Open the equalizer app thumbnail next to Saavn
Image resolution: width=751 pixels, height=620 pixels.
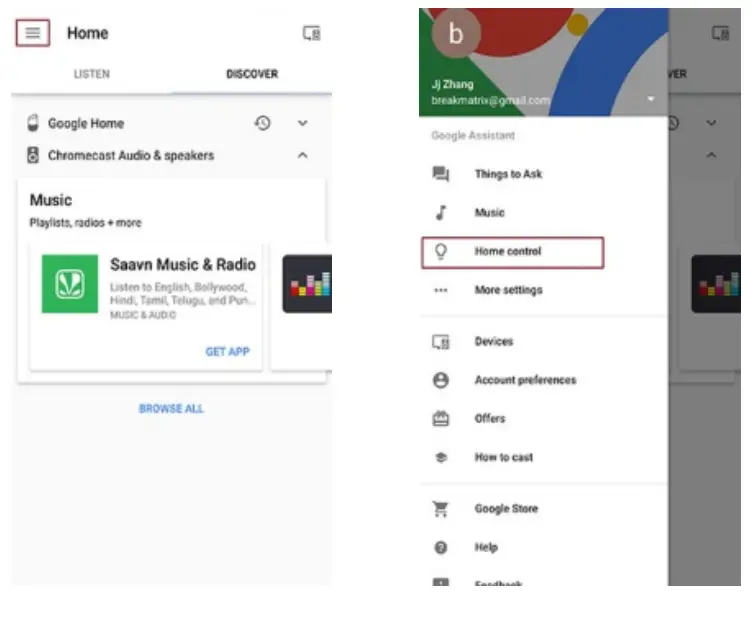pos(307,284)
